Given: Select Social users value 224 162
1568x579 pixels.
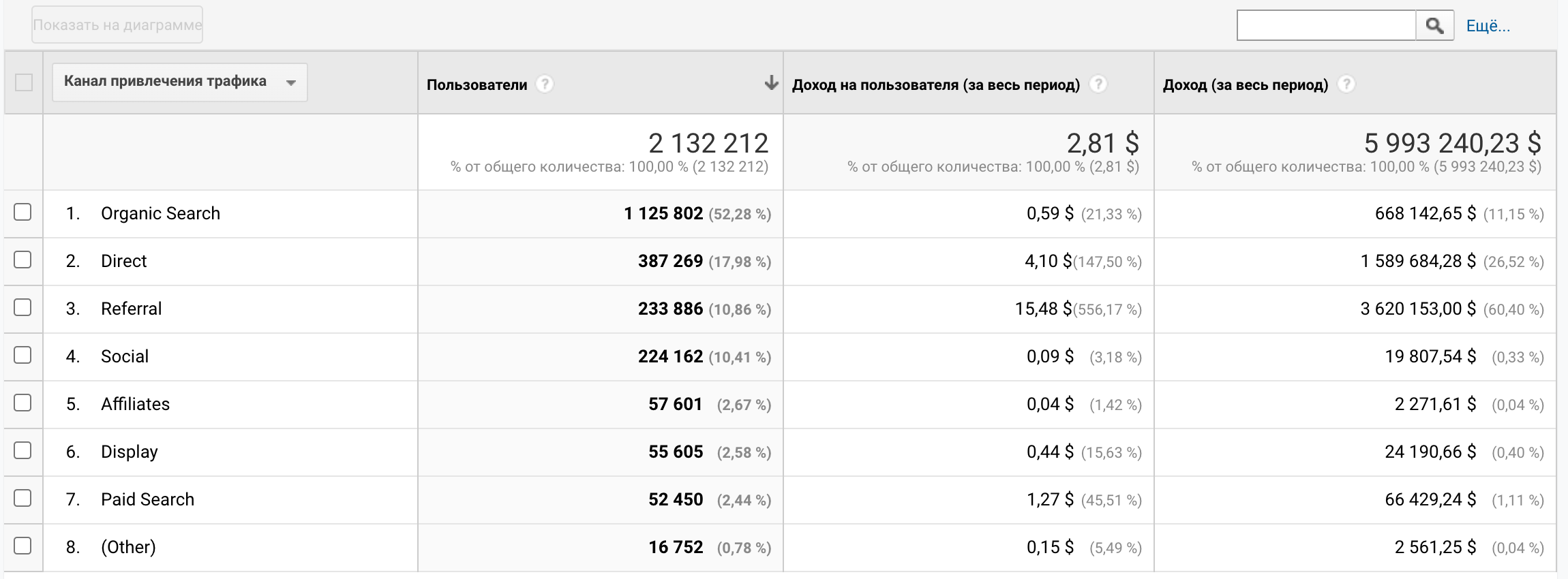Looking at the screenshot, I should click(671, 356).
